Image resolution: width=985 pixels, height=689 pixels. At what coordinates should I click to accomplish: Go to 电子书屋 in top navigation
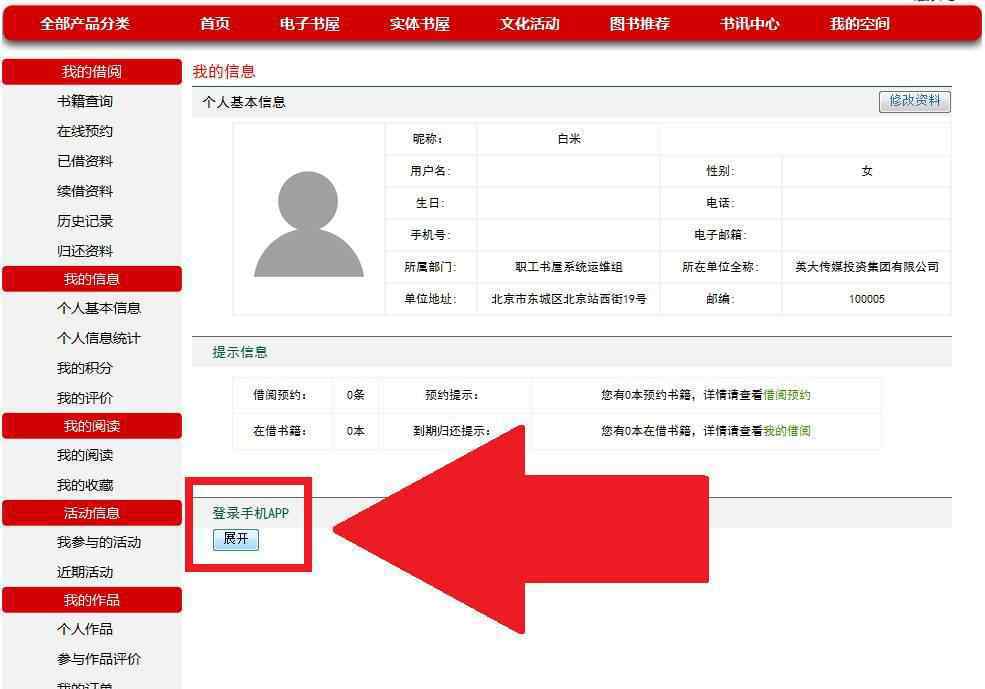(310, 24)
